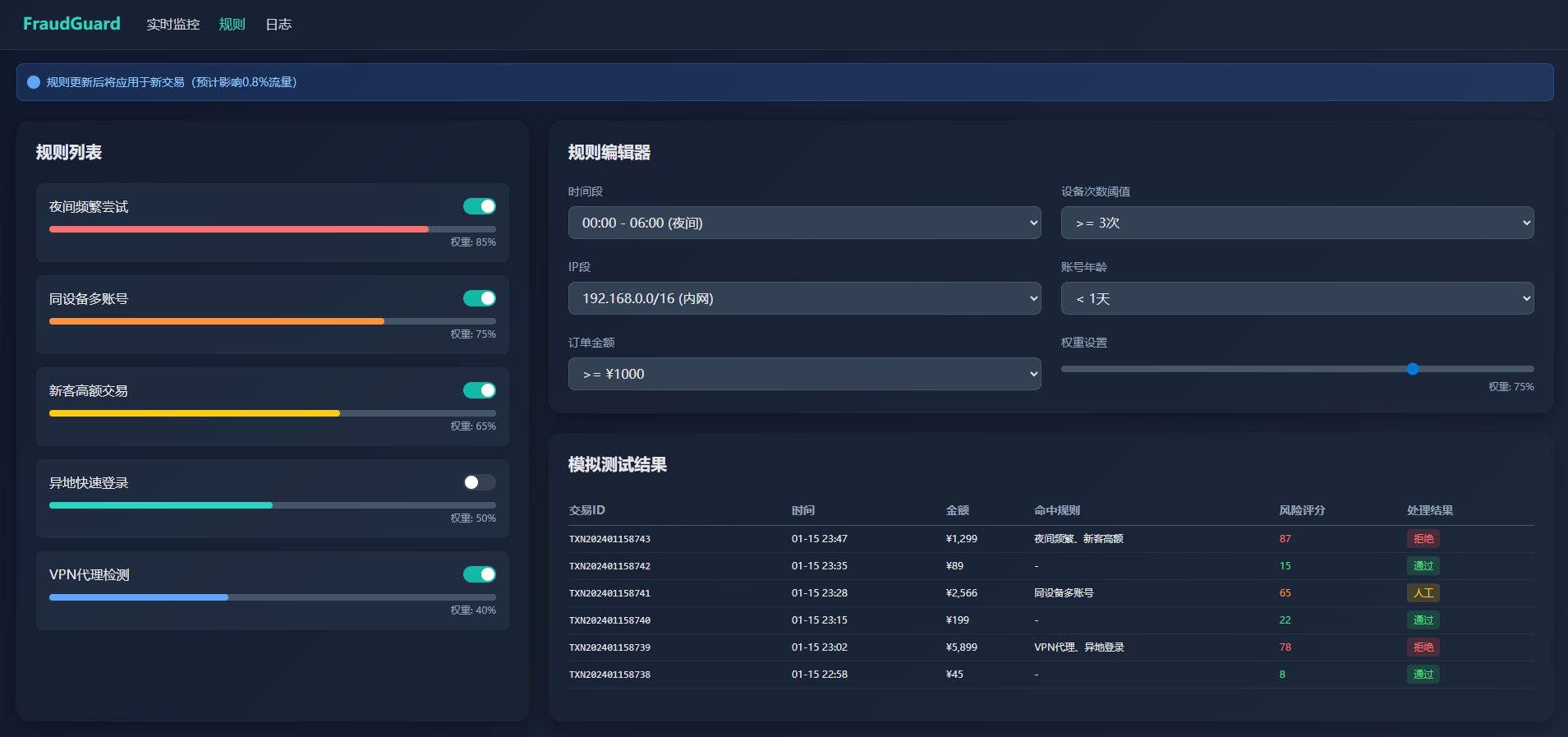Click the 权重: 85% label
Screen dimensions: 1568x737
click(x=473, y=242)
